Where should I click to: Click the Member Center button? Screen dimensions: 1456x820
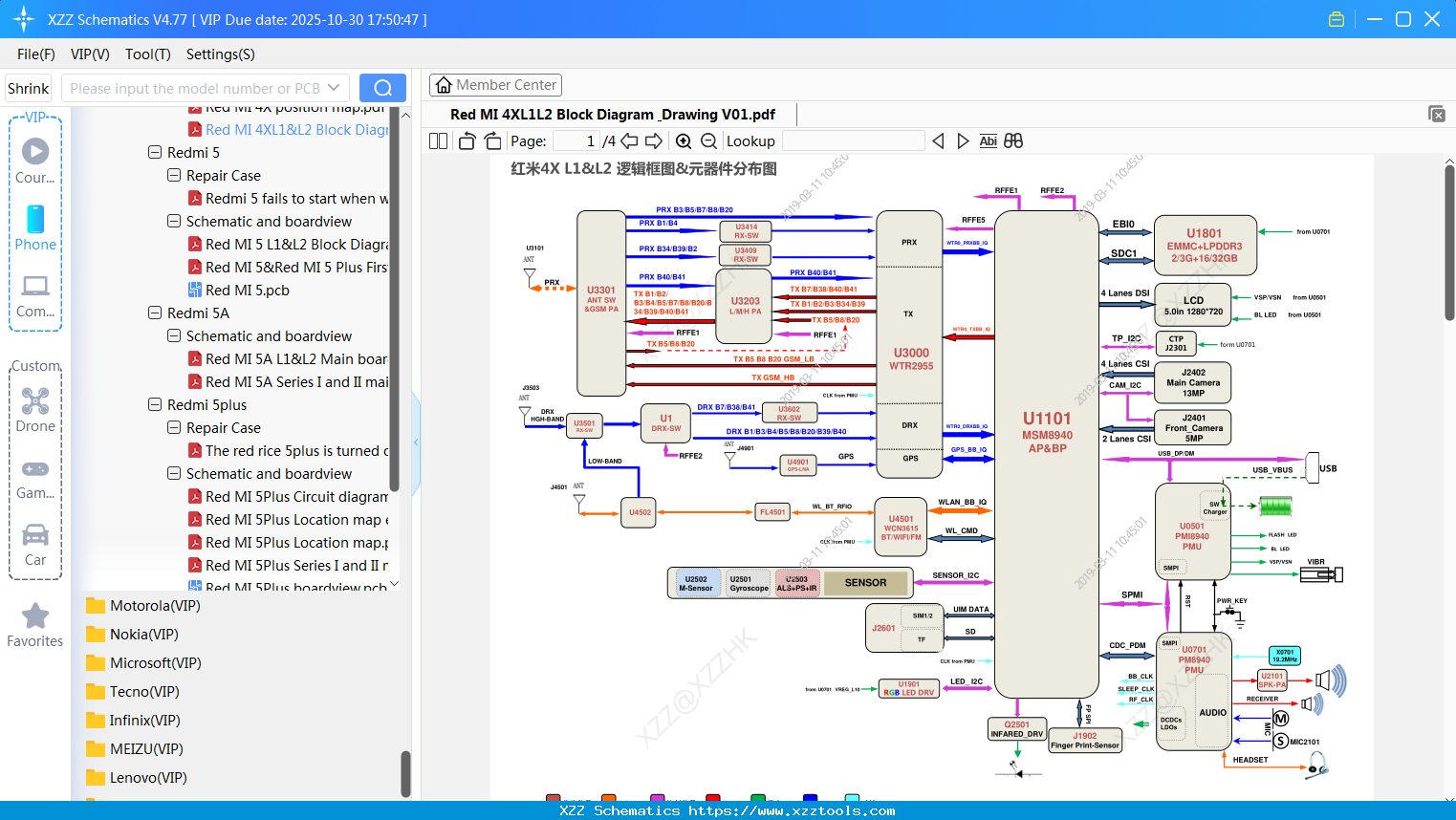point(495,84)
